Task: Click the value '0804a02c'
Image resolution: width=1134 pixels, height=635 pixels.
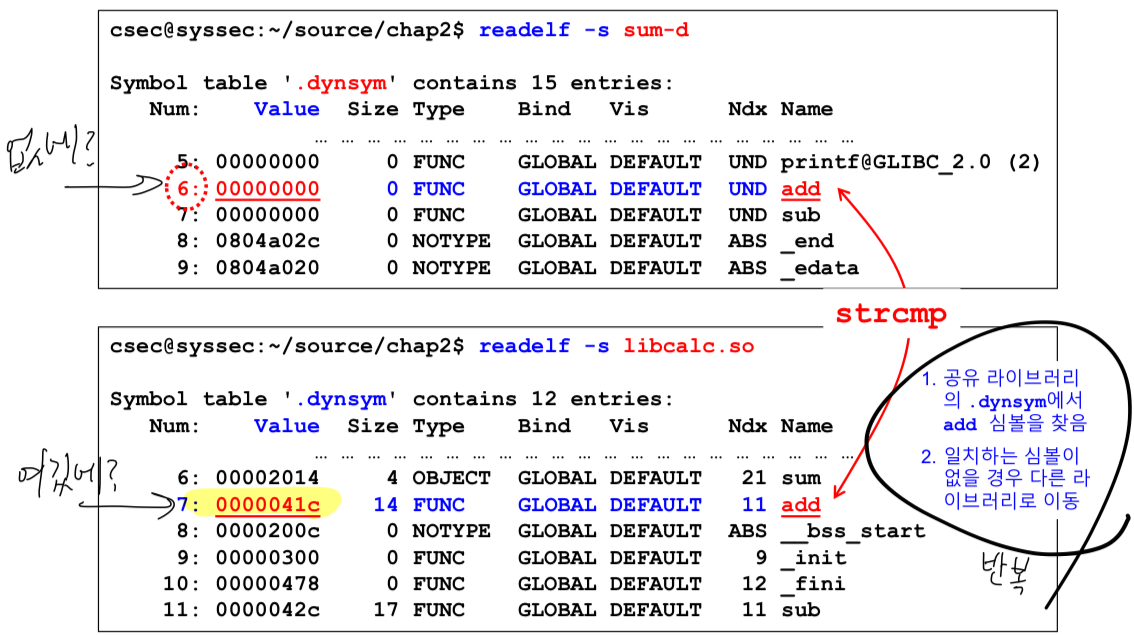Action: tap(268, 241)
